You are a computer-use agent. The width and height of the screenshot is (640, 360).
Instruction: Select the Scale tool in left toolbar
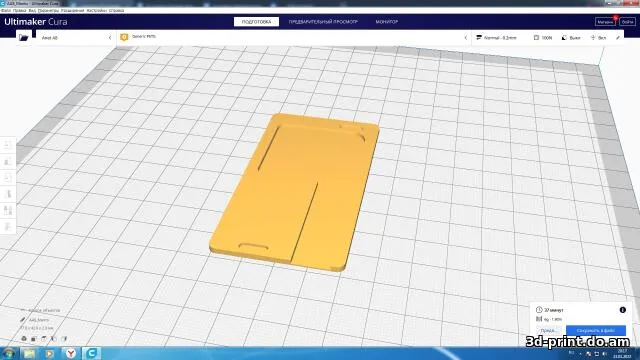[8, 162]
